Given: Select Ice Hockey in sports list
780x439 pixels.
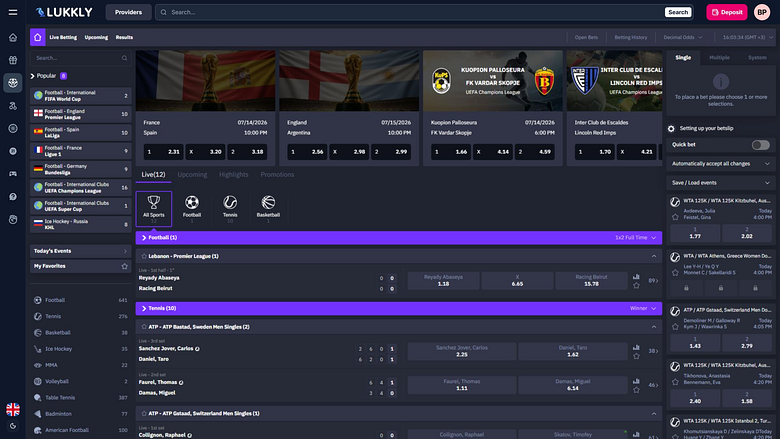Looking at the screenshot, I should 81,349.
